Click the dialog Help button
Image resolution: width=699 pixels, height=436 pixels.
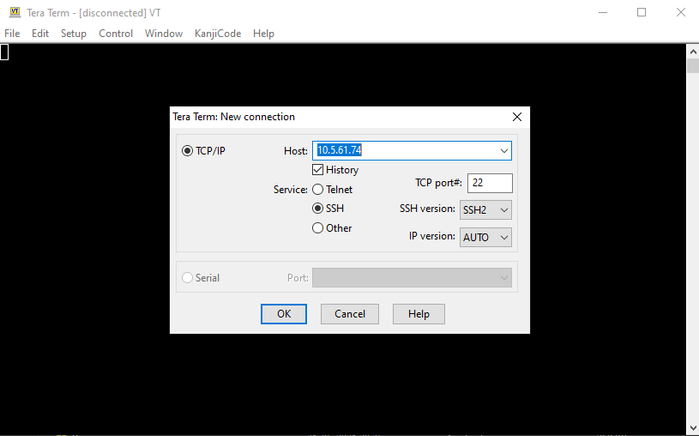coord(419,314)
